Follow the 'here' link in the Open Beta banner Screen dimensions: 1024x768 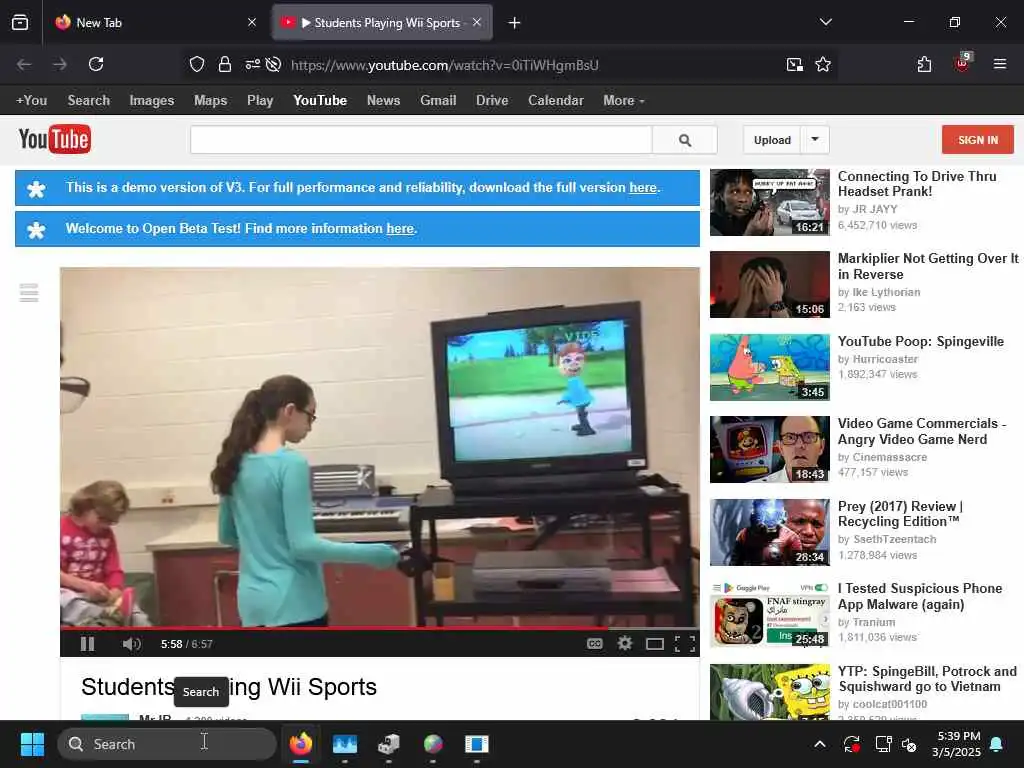400,229
